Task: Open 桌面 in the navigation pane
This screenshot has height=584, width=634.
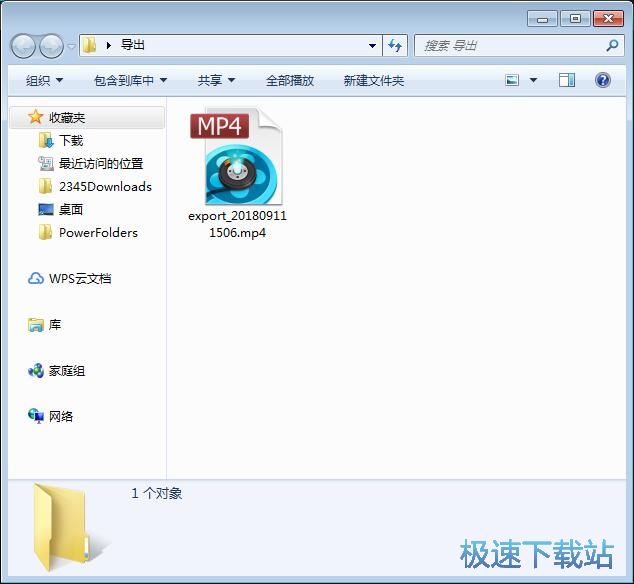Action: tap(71, 209)
